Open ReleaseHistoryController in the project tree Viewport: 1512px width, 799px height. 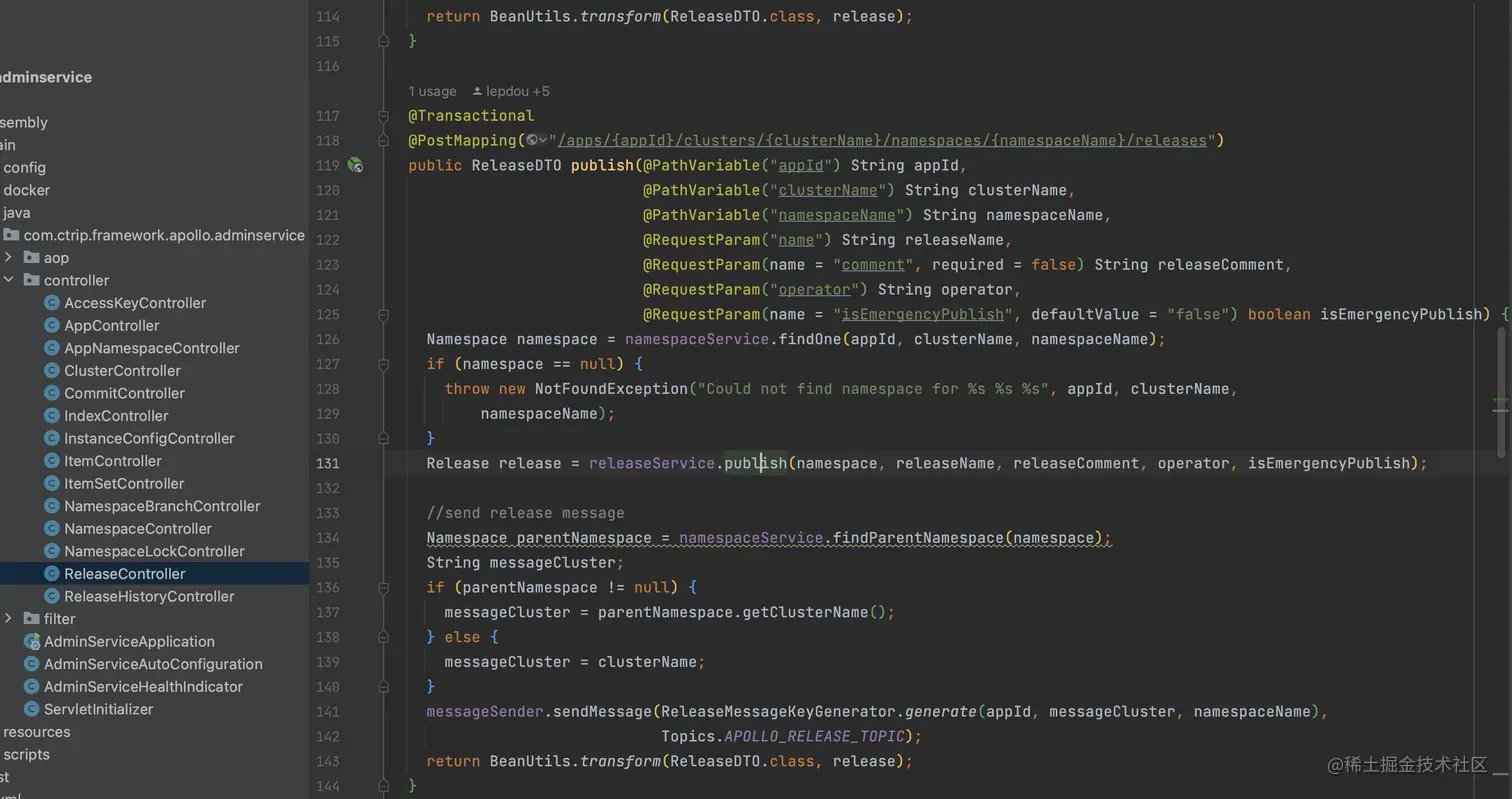[149, 596]
